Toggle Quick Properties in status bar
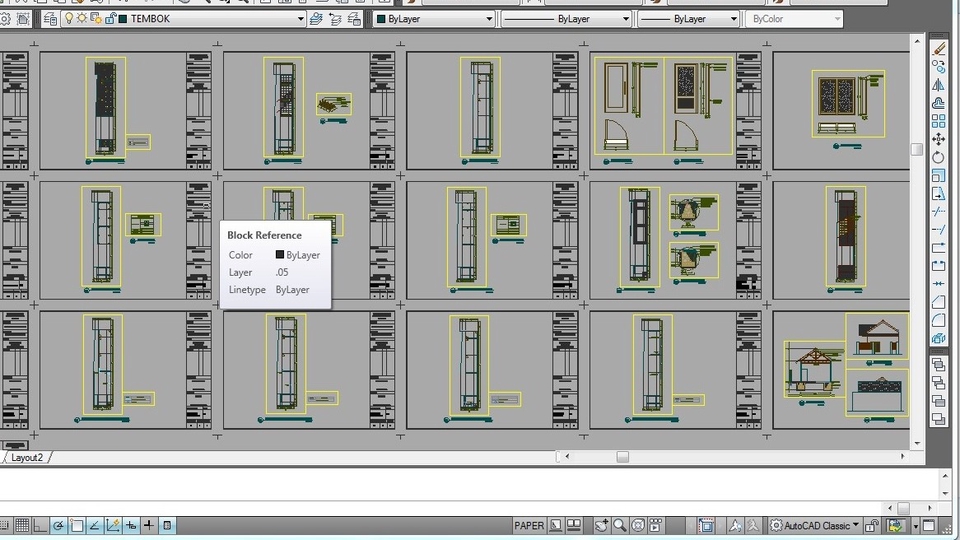 (167, 525)
